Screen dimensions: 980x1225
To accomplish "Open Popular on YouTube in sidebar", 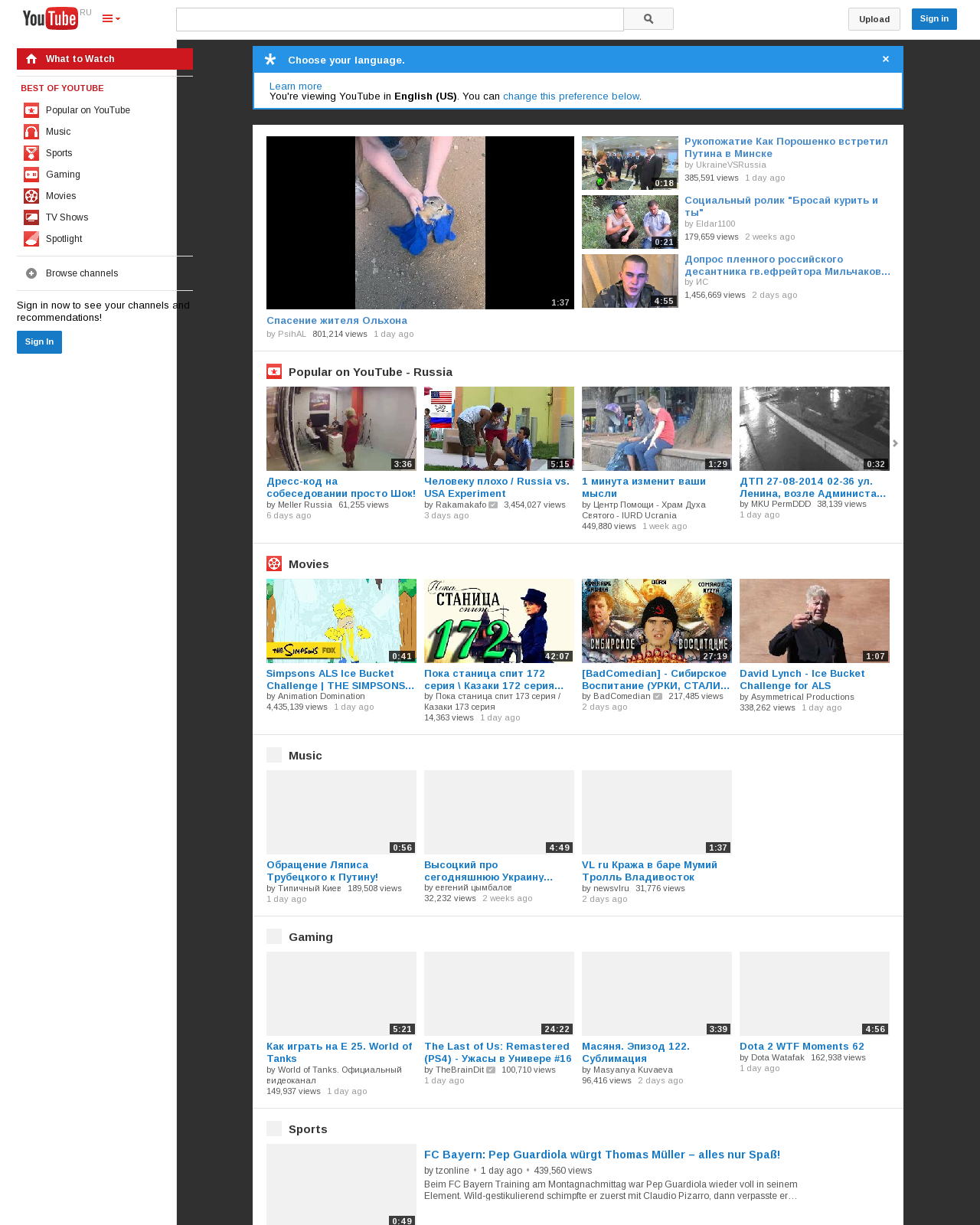I will pos(88,110).
